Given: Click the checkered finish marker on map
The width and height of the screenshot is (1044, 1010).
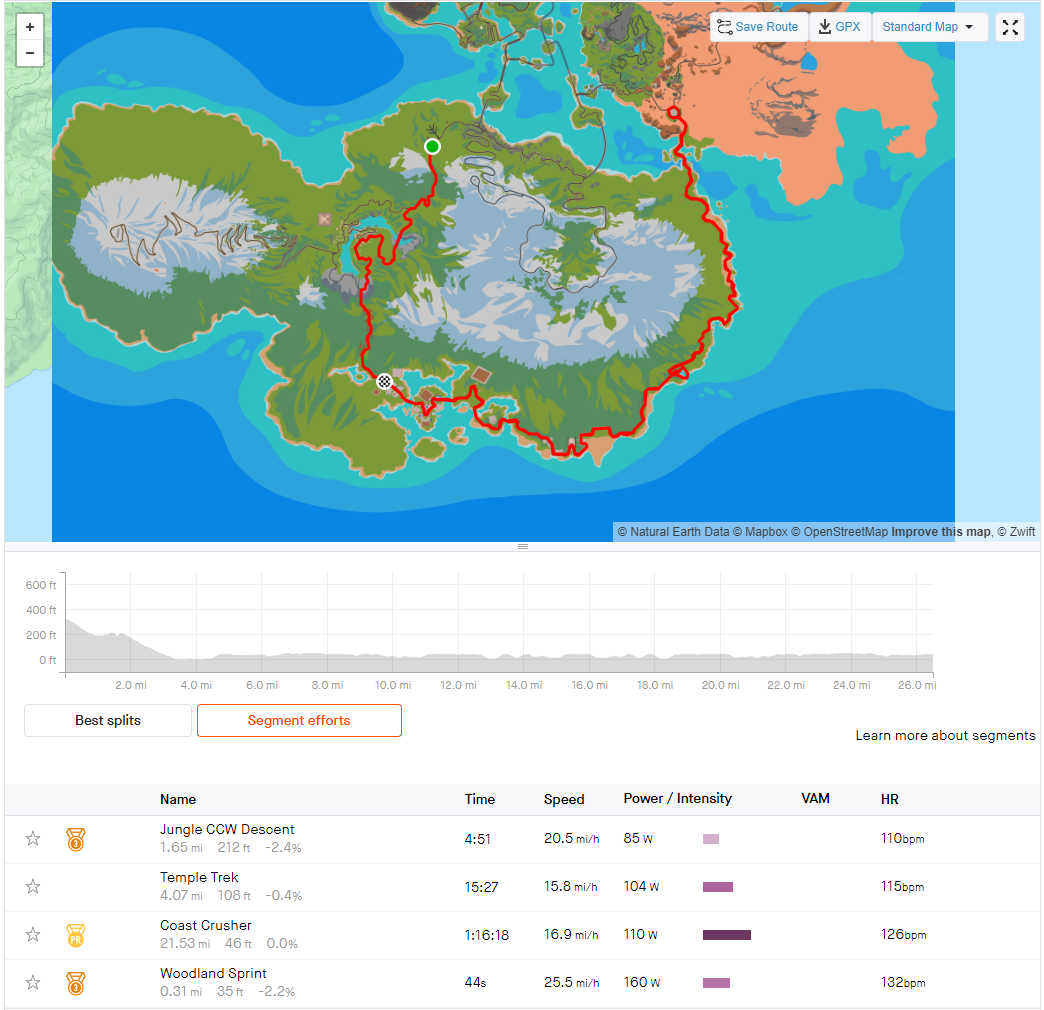Looking at the screenshot, I should coord(384,381).
